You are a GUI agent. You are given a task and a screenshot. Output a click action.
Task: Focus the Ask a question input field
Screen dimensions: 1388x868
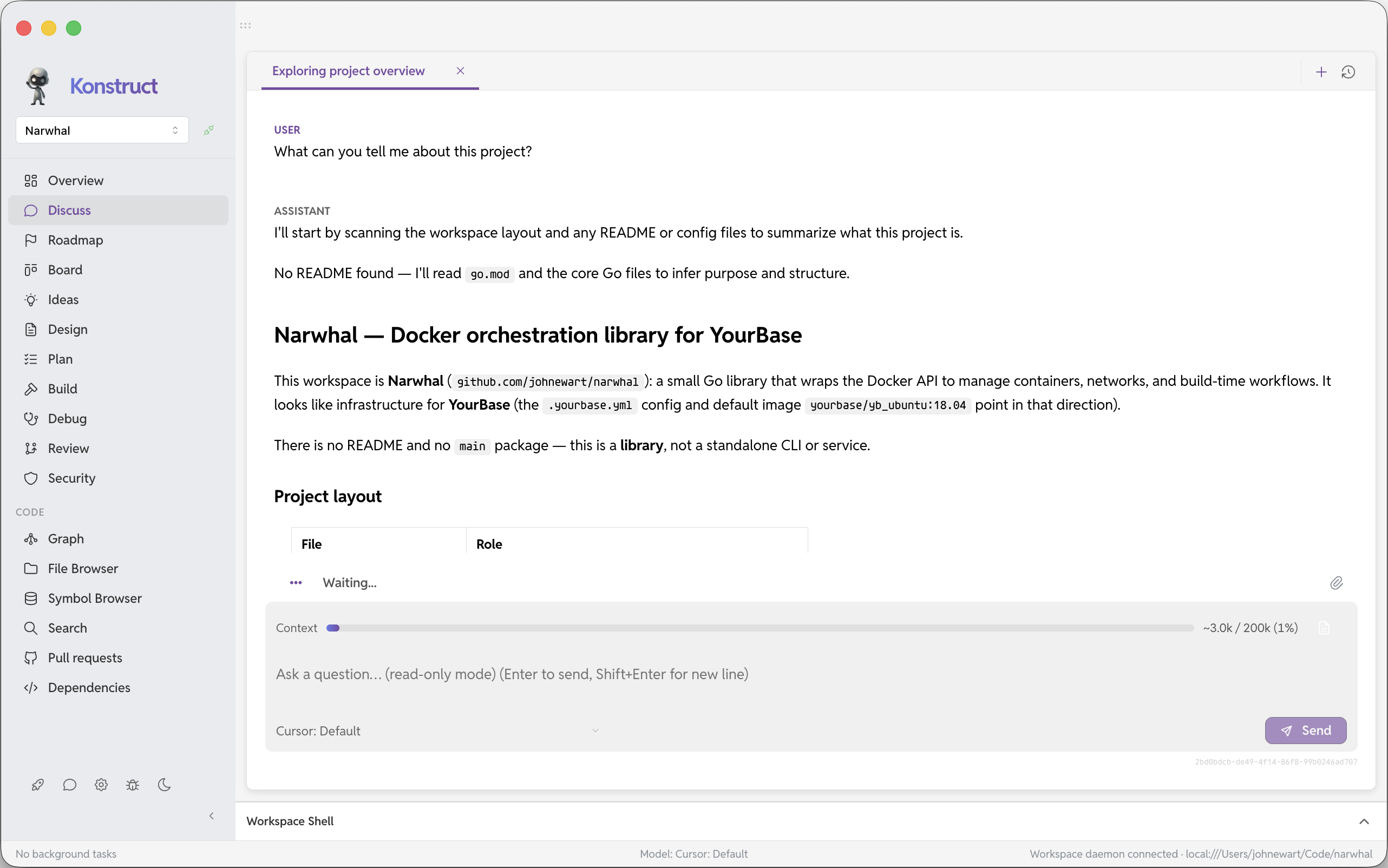811,674
